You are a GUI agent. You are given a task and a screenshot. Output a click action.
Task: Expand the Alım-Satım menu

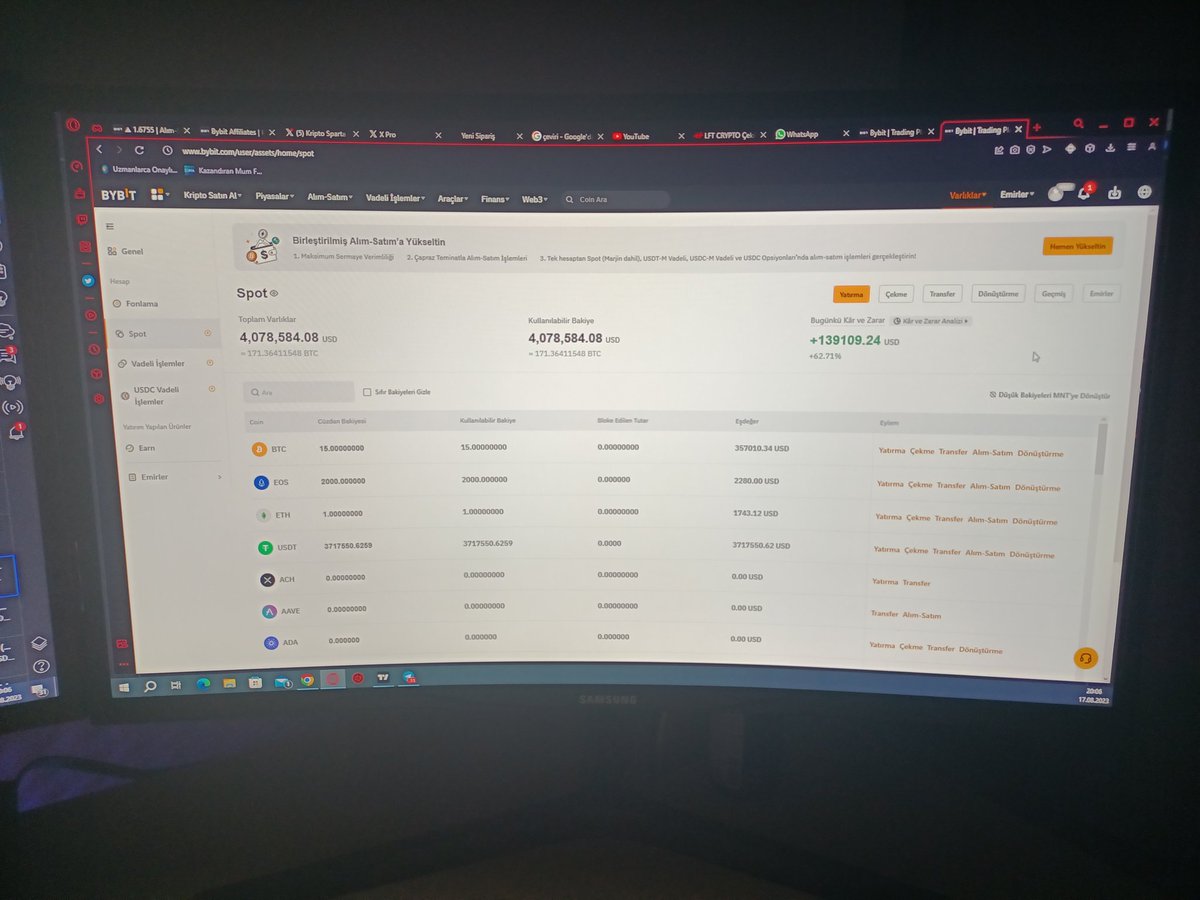[330, 197]
